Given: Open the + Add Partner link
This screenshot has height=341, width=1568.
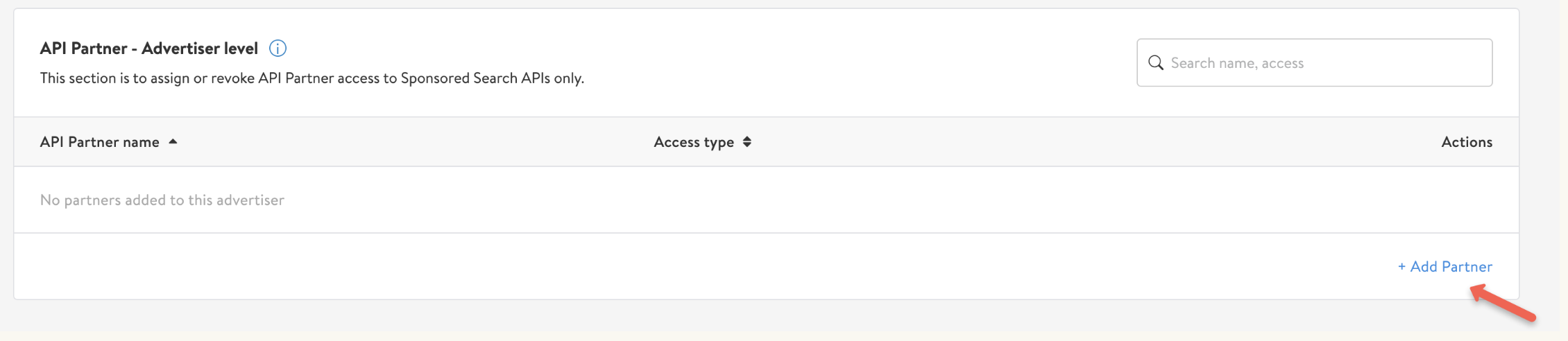Looking at the screenshot, I should pos(1445,267).
